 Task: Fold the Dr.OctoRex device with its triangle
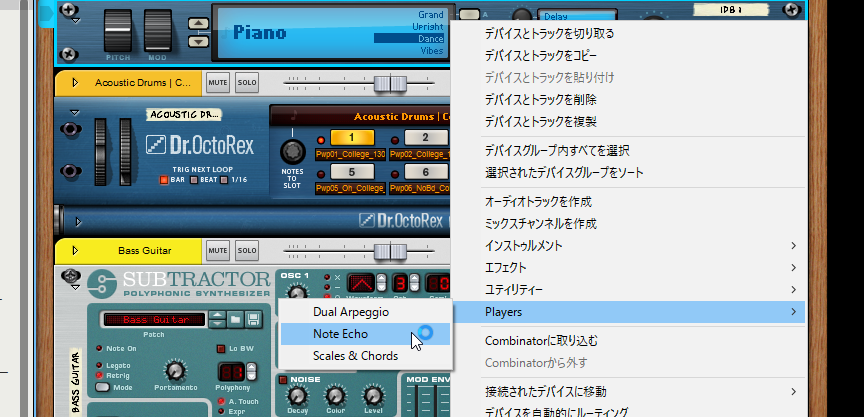pyautogui.click(x=75, y=112)
